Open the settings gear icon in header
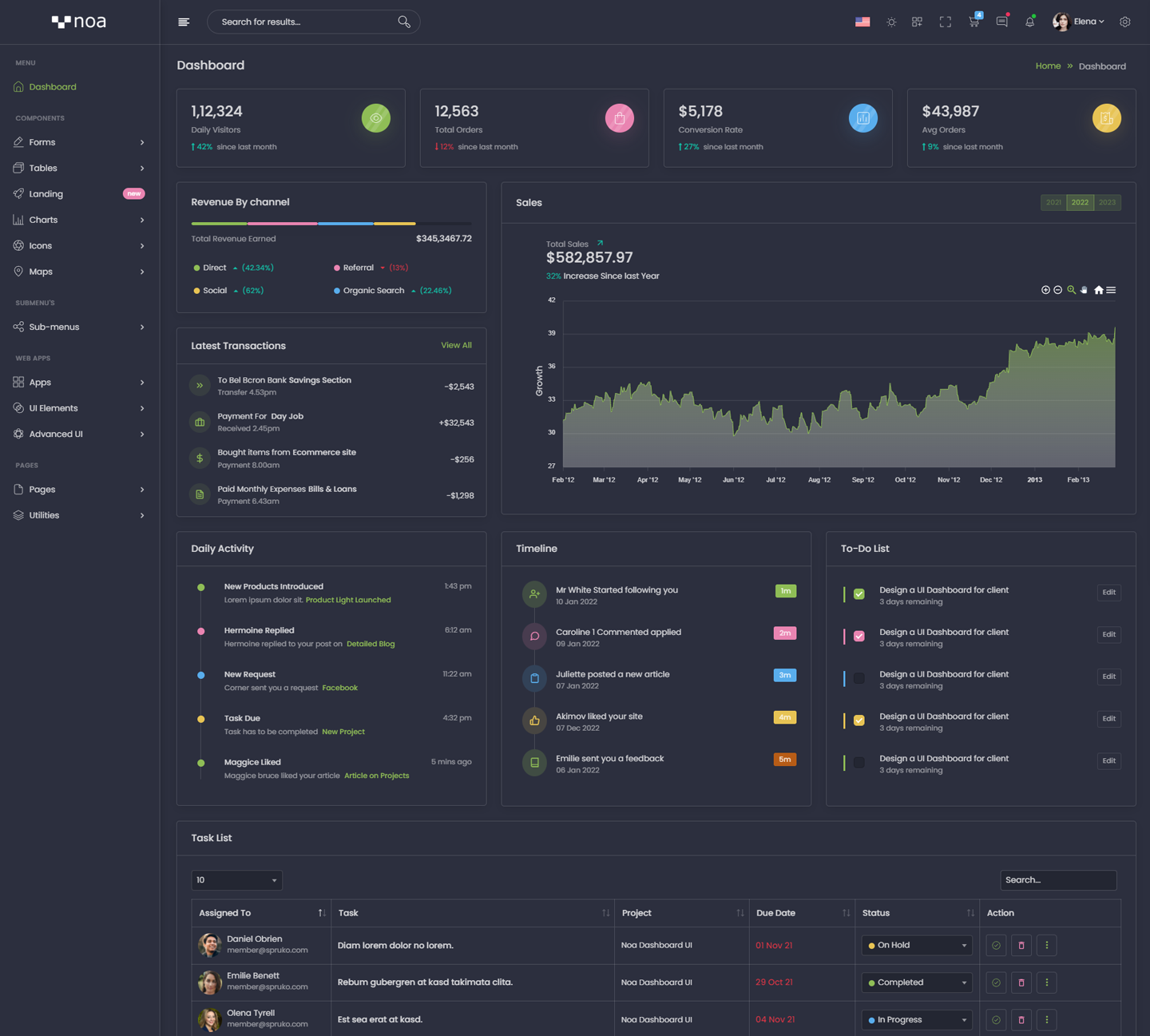 pyautogui.click(x=1124, y=22)
